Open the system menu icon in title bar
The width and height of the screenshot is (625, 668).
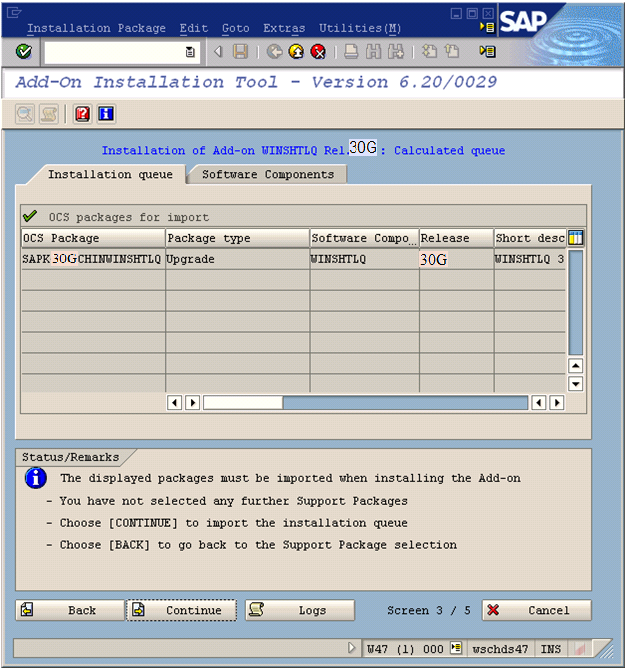pyautogui.click(x=14, y=13)
